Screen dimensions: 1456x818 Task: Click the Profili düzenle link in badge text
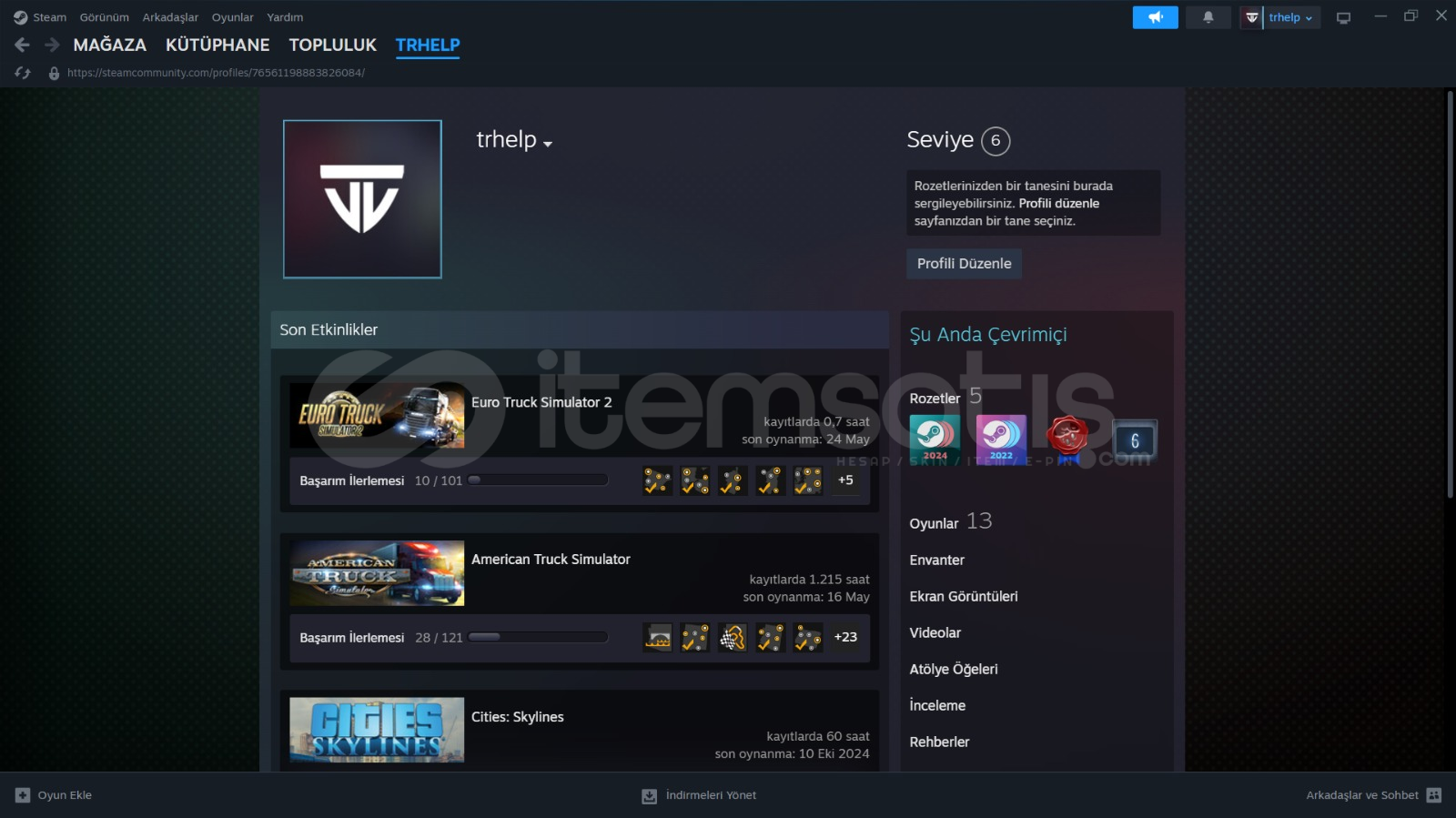point(1059,203)
